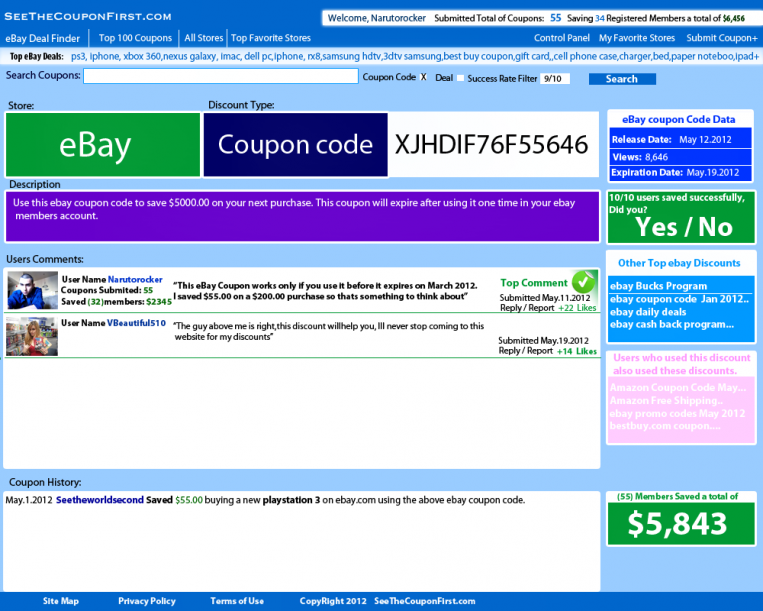763x611 pixels.
Task: Click the xbox 360 deal link
Action: (142, 56)
